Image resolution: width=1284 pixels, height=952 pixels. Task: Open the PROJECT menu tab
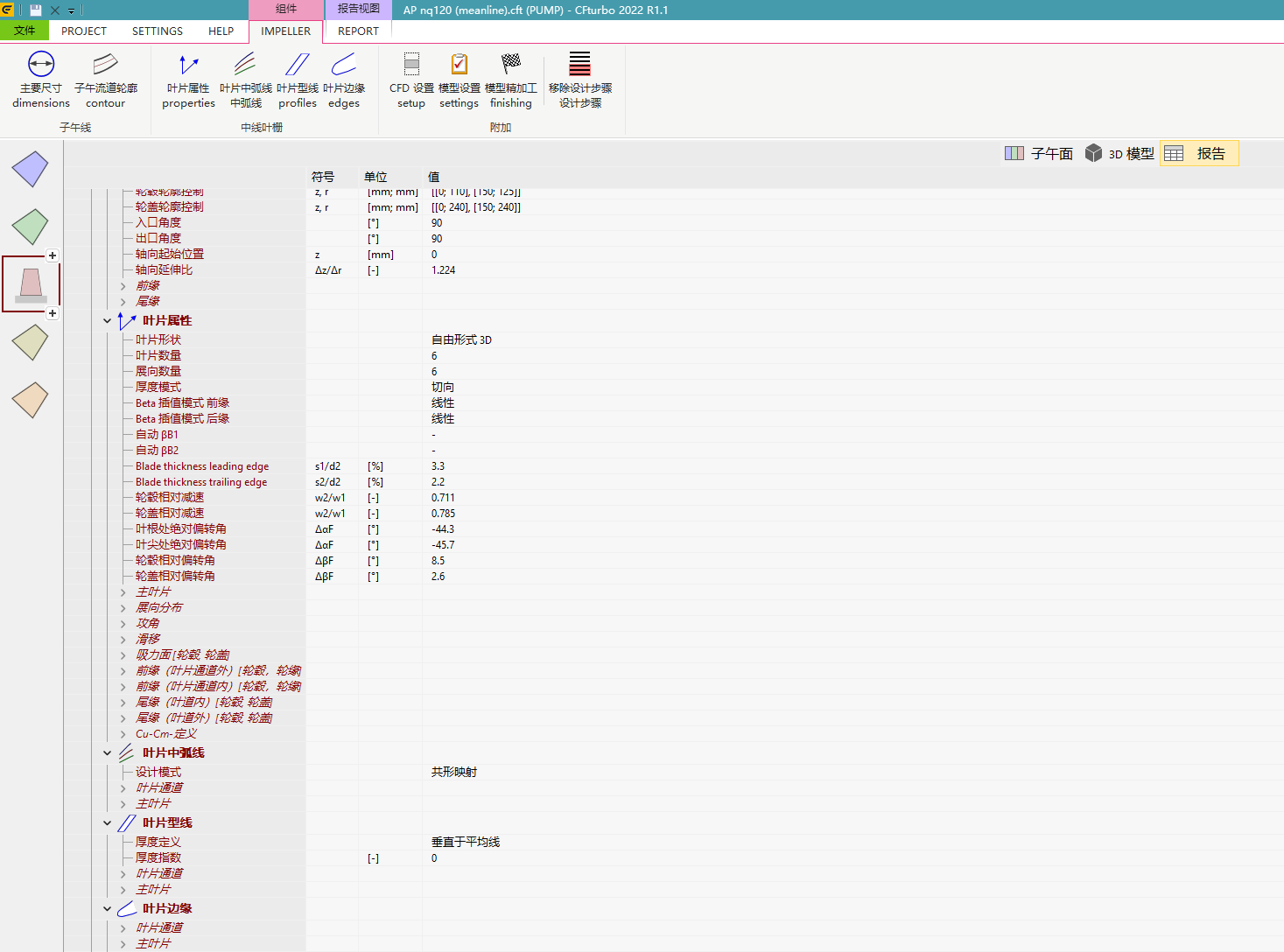coord(84,31)
